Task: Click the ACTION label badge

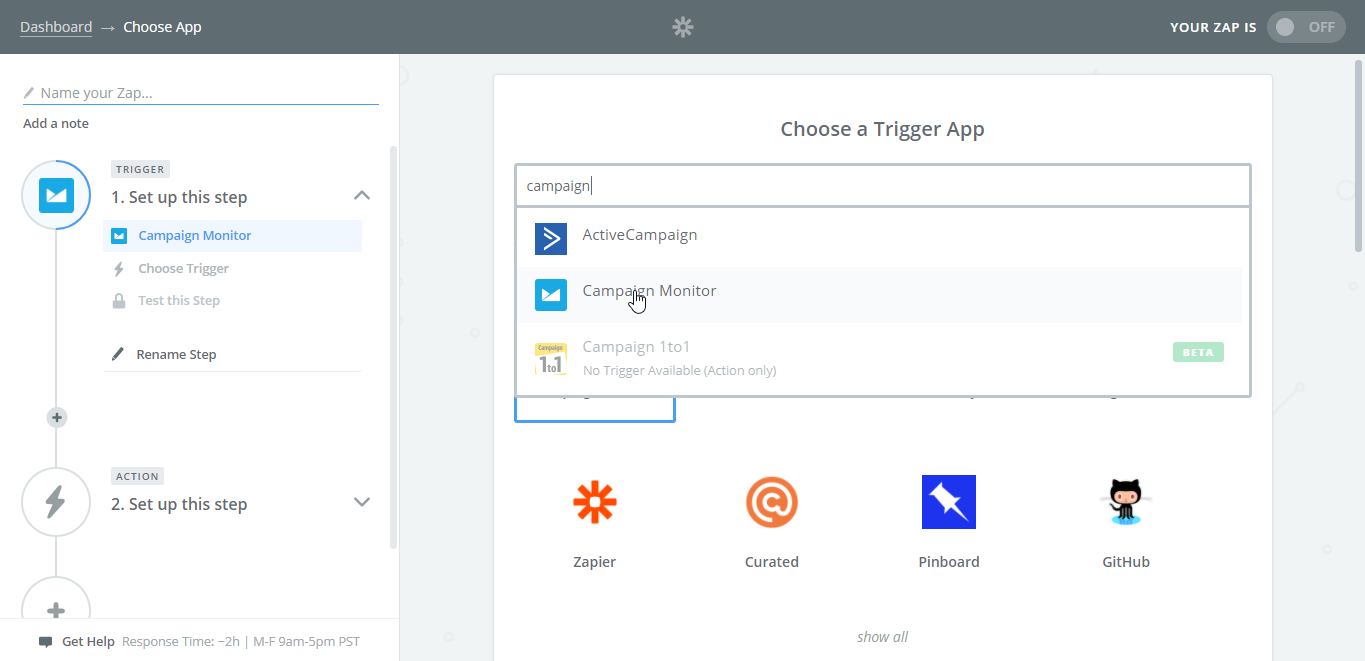Action: click(x=137, y=476)
